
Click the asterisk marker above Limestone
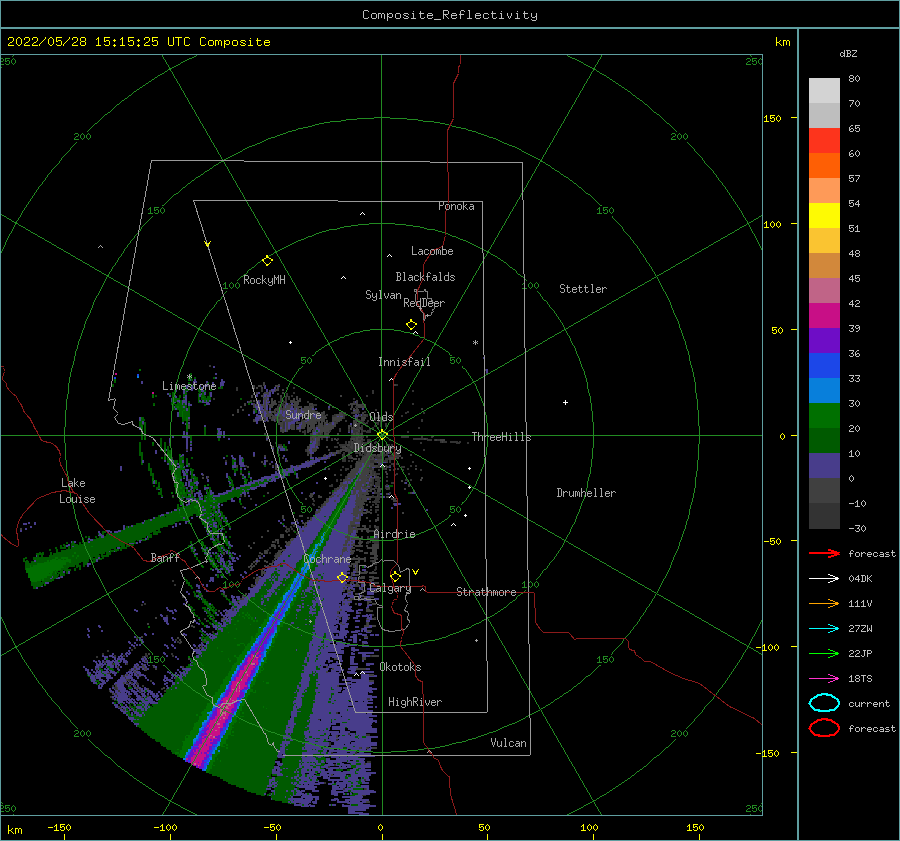189,377
